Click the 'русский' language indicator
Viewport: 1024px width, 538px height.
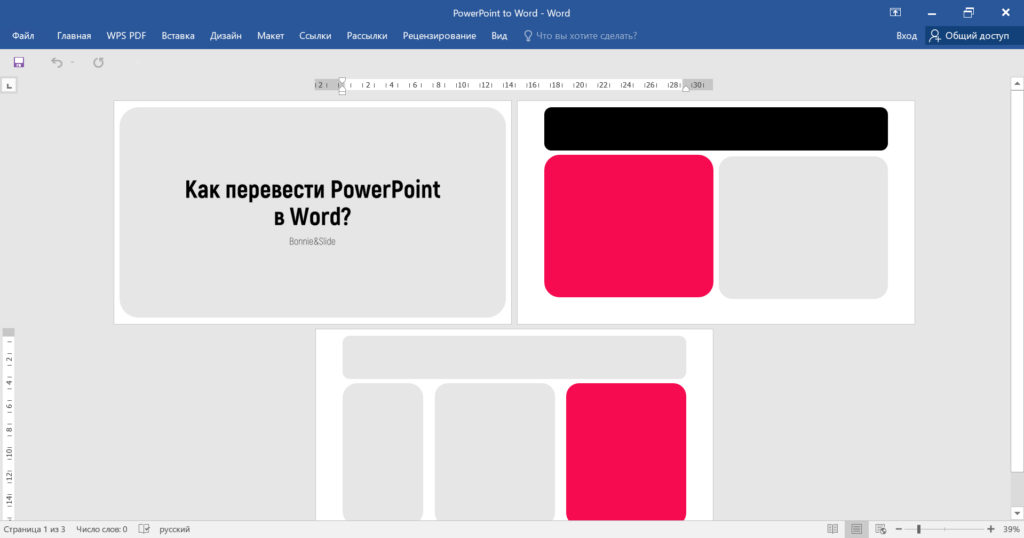pos(174,530)
